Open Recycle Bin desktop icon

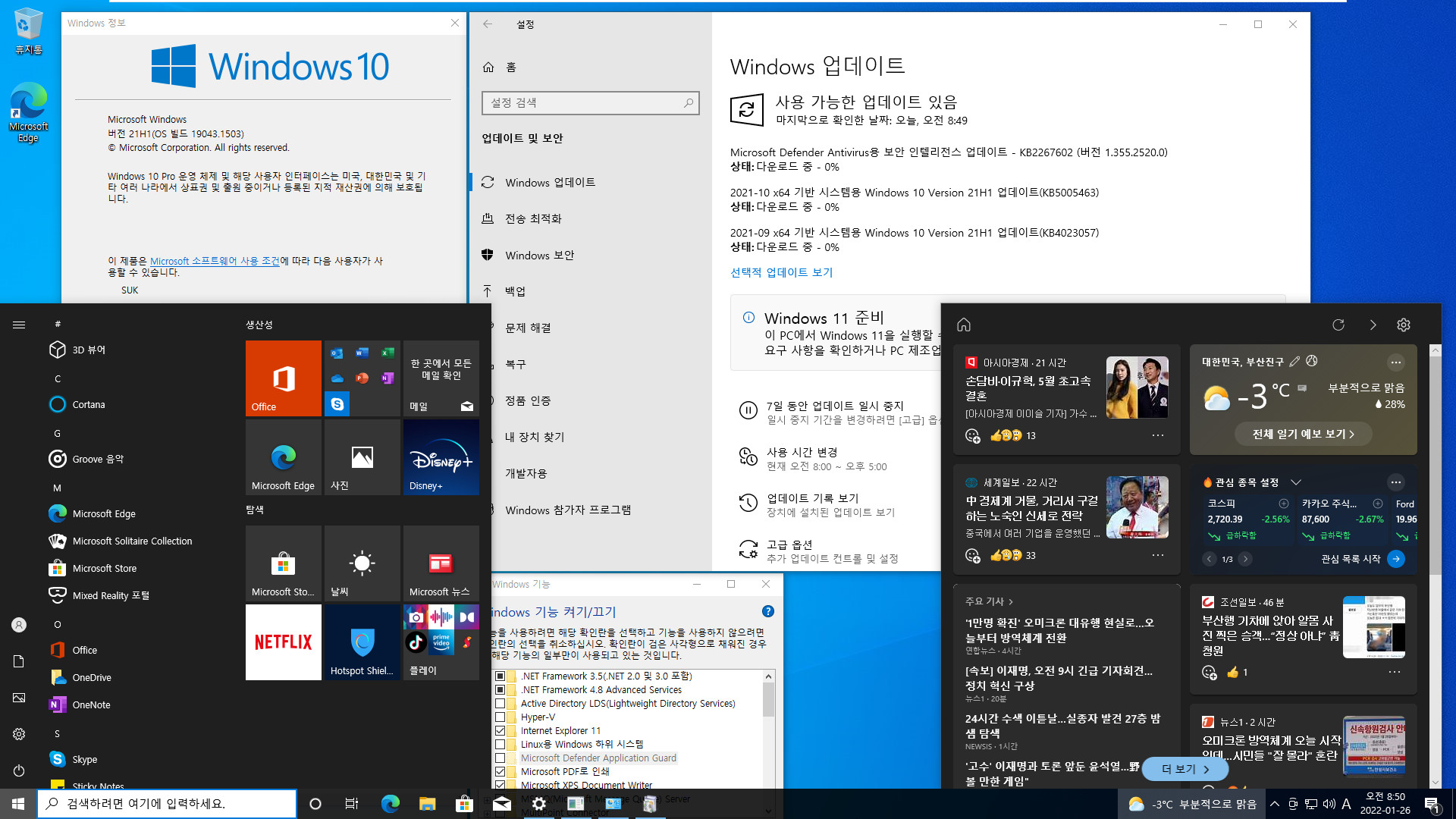[x=28, y=31]
